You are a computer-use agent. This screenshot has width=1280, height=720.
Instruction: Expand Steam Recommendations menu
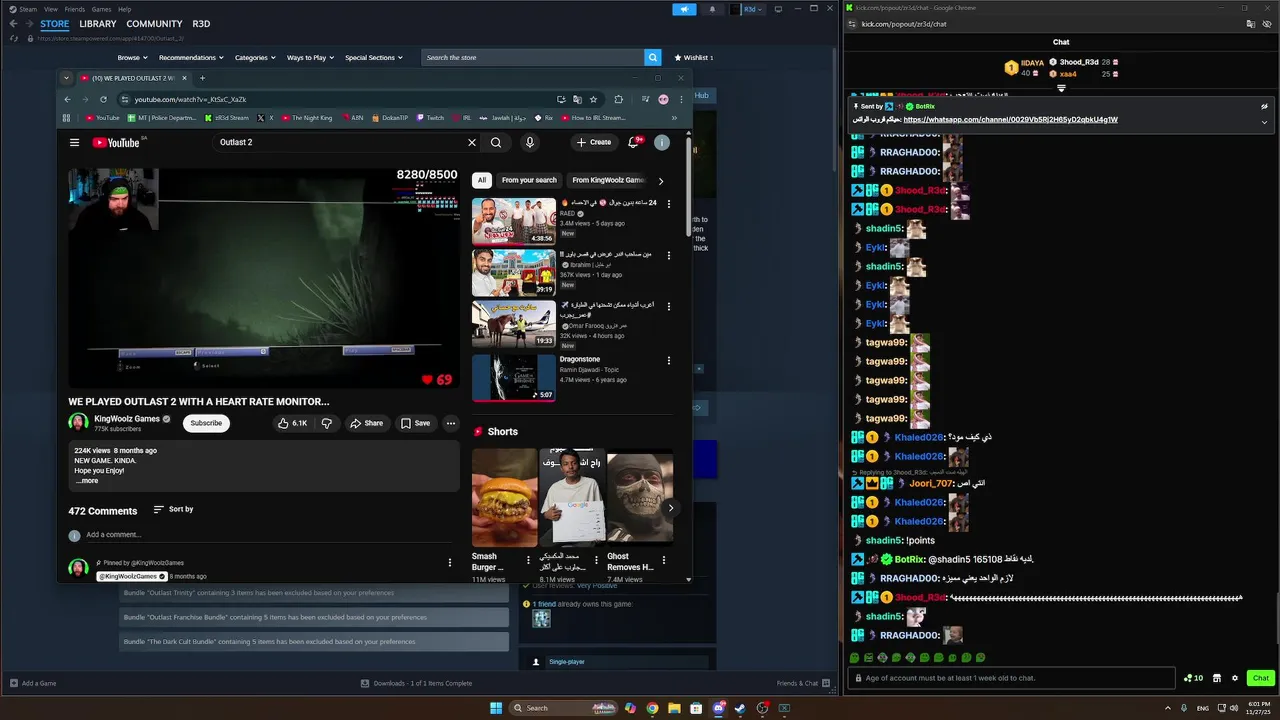pos(191,58)
